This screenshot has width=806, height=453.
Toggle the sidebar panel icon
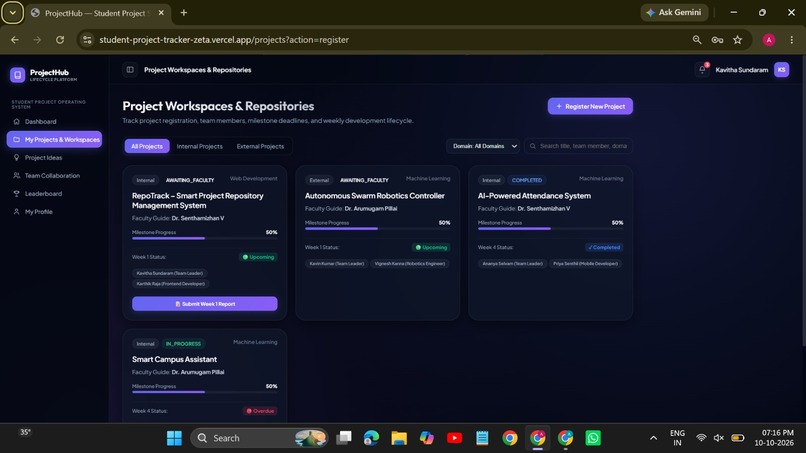(x=130, y=70)
